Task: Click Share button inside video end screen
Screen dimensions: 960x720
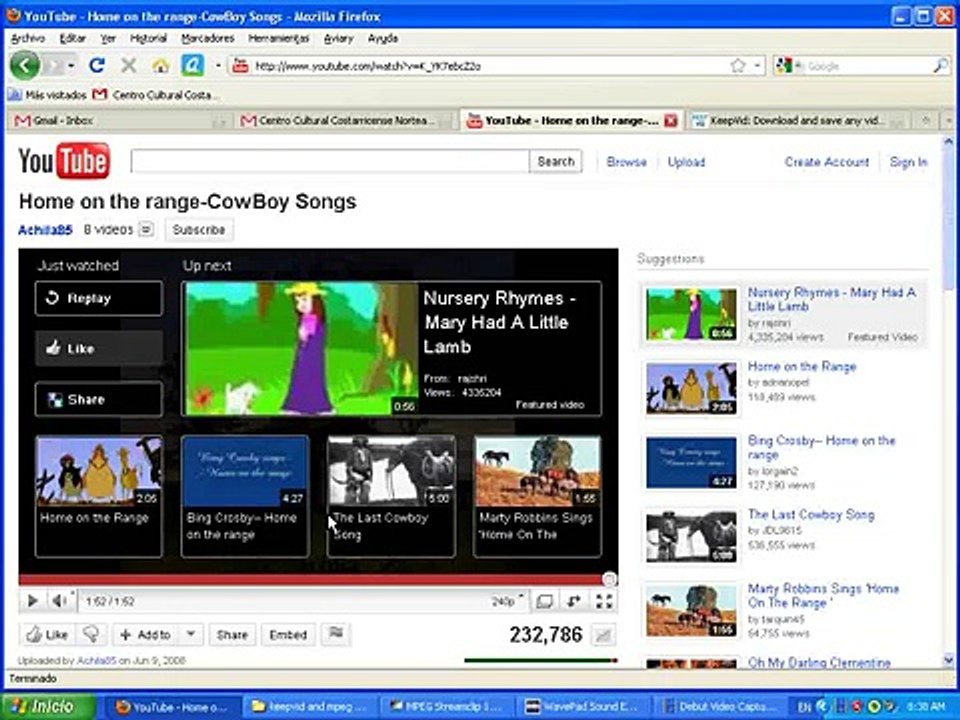Action: 99,400
